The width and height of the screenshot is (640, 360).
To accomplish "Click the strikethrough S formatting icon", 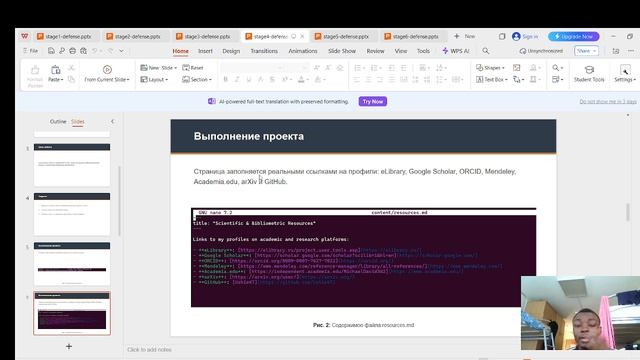I will pyautogui.click(x=272, y=80).
